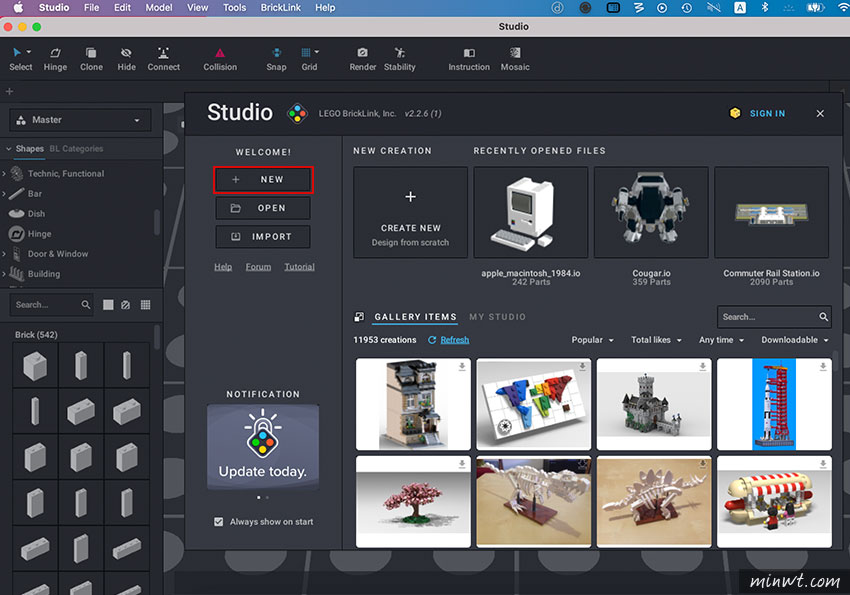This screenshot has height=595, width=850.
Task: Toggle the Collision warning tool
Action: point(220,60)
